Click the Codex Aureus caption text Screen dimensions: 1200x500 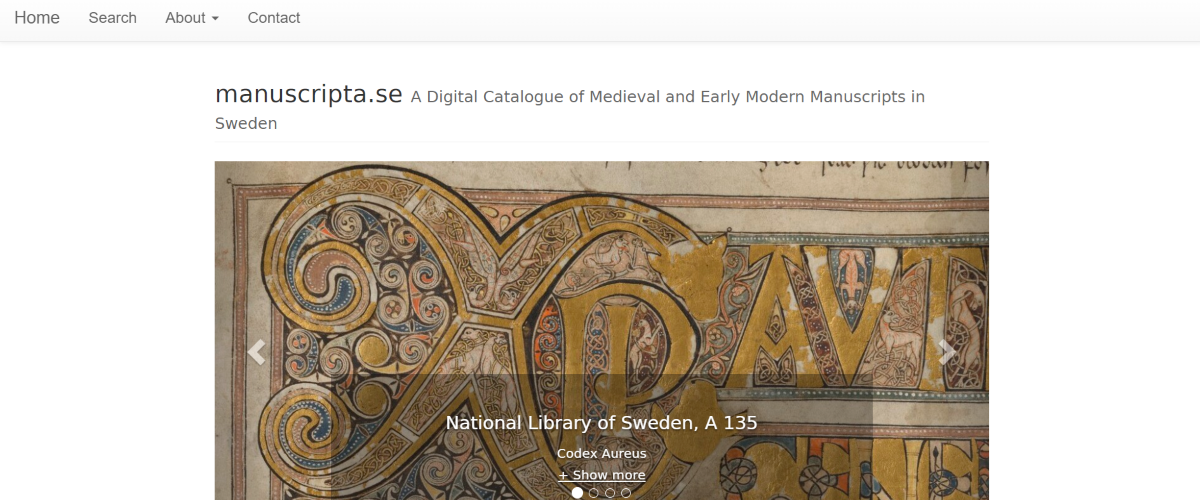[x=601, y=453]
